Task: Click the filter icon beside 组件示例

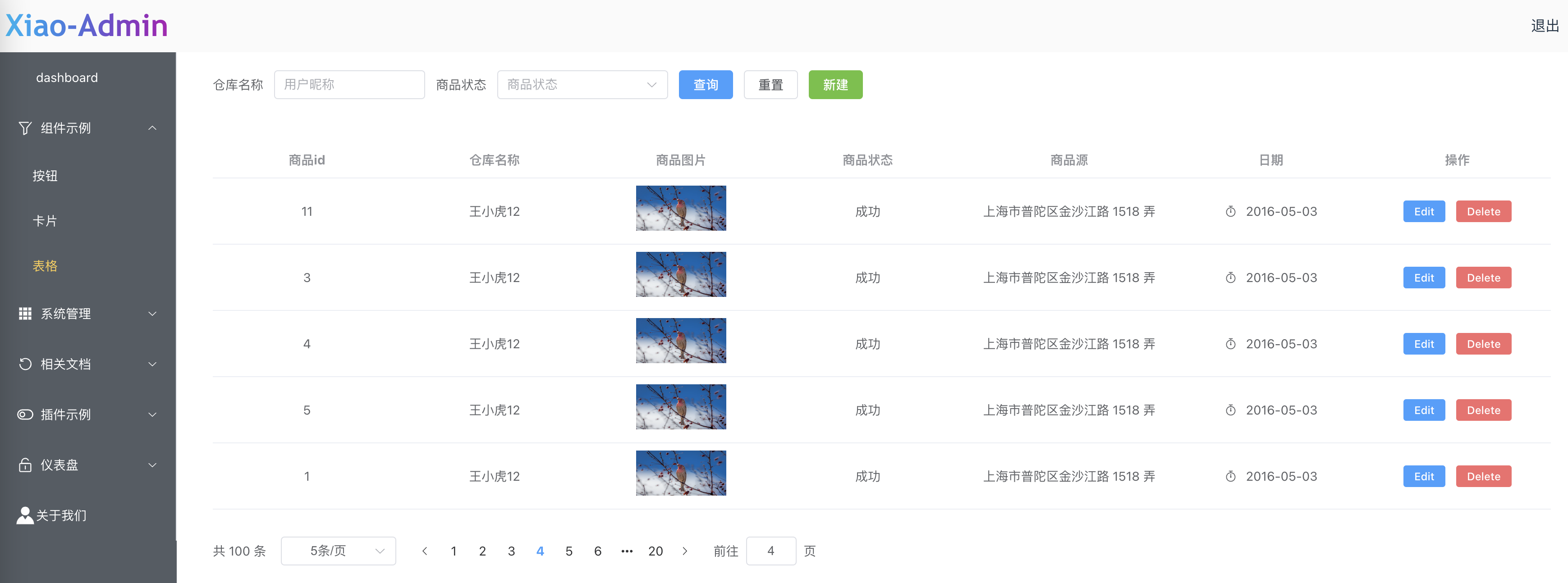Action: (24, 128)
